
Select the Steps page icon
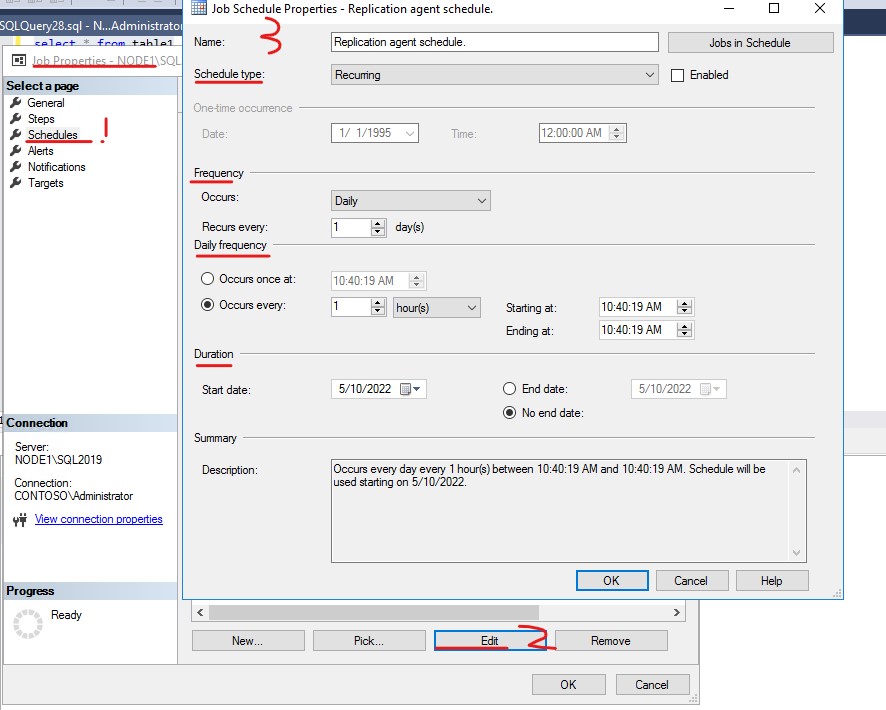[16, 118]
